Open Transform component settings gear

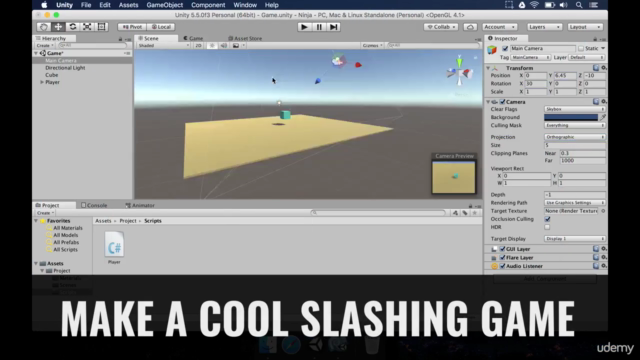tap(604, 68)
